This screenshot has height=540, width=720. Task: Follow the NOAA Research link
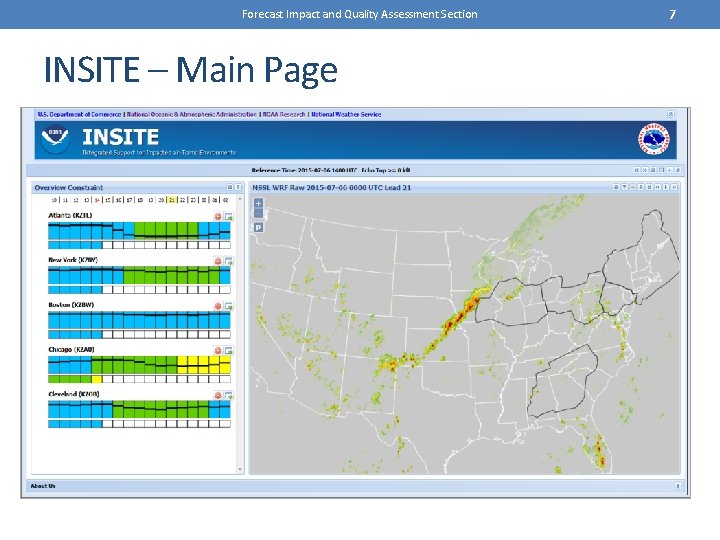pyautogui.click(x=284, y=114)
